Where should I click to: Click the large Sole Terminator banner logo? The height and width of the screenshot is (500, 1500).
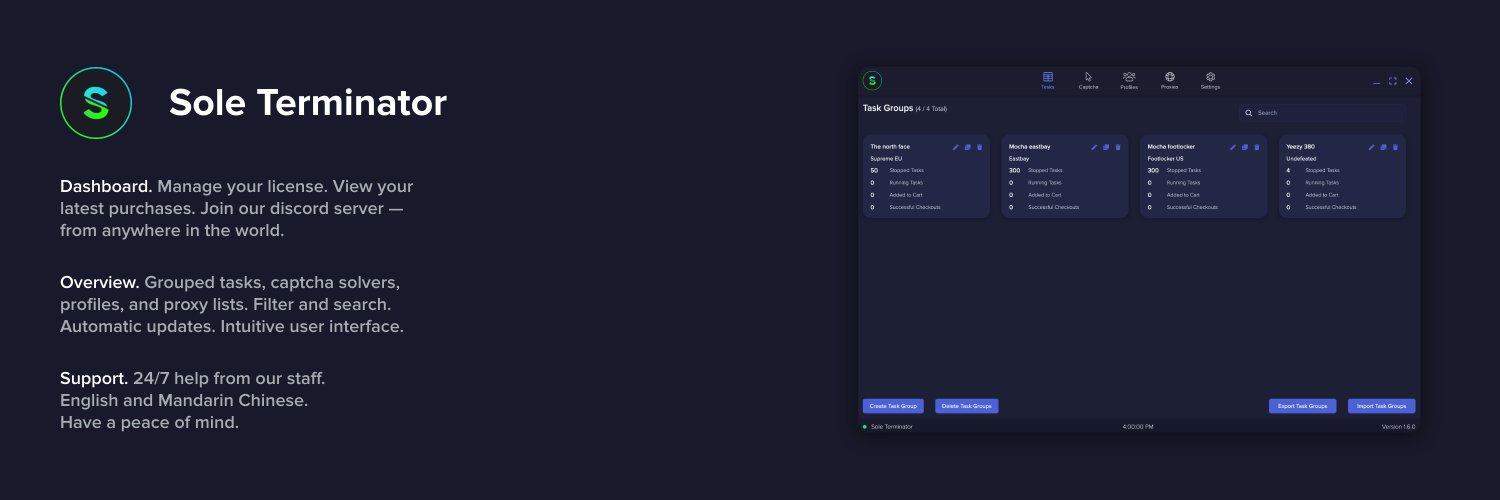pyautogui.click(x=96, y=103)
